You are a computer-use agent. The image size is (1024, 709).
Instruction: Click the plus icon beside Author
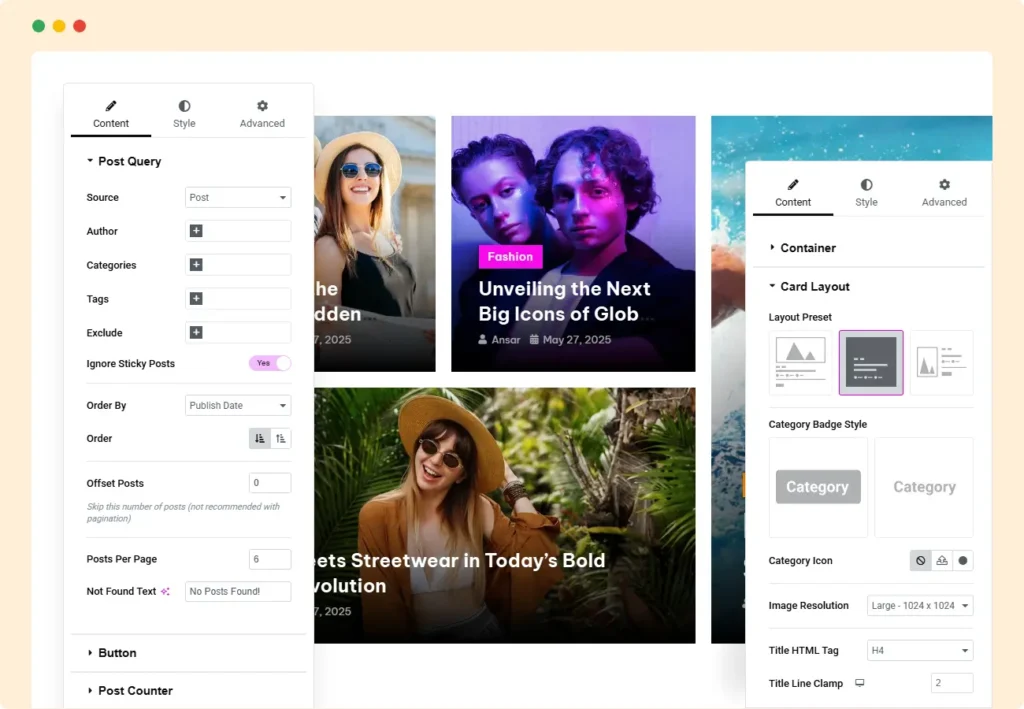pyautogui.click(x=196, y=231)
